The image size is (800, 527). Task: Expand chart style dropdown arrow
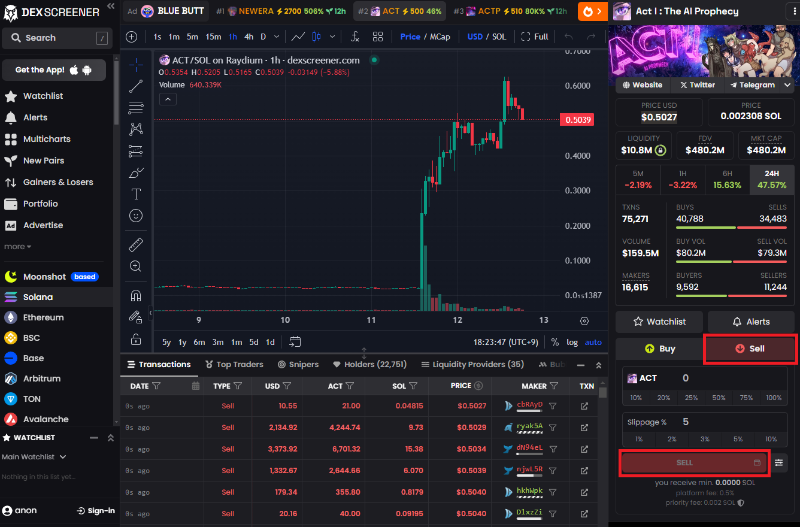point(333,37)
